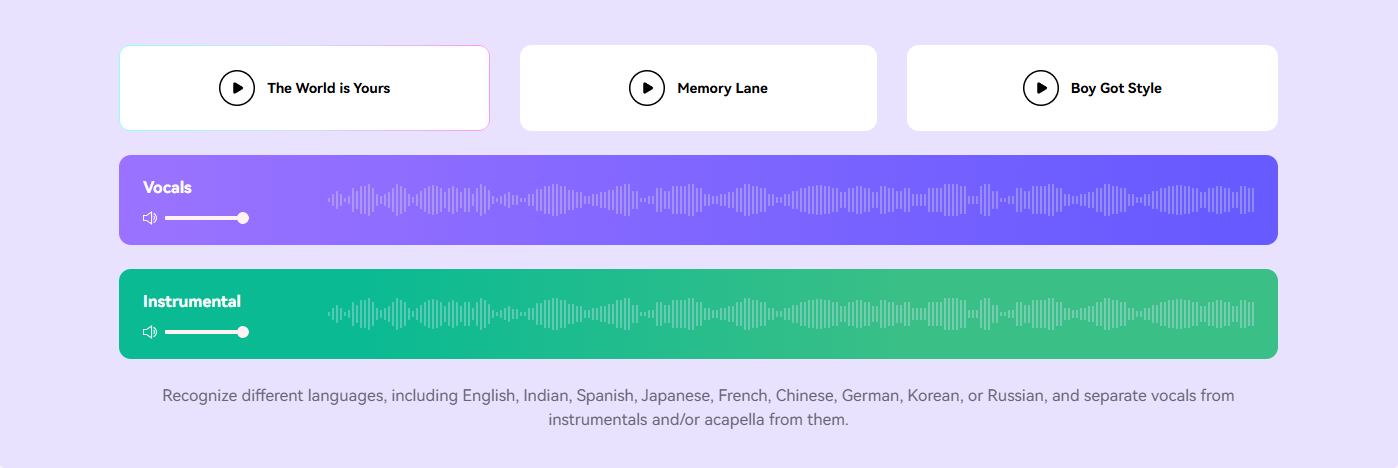Screen dimensions: 1398x468
Task: Click the Vocals volume slider handle
Action: (243, 218)
